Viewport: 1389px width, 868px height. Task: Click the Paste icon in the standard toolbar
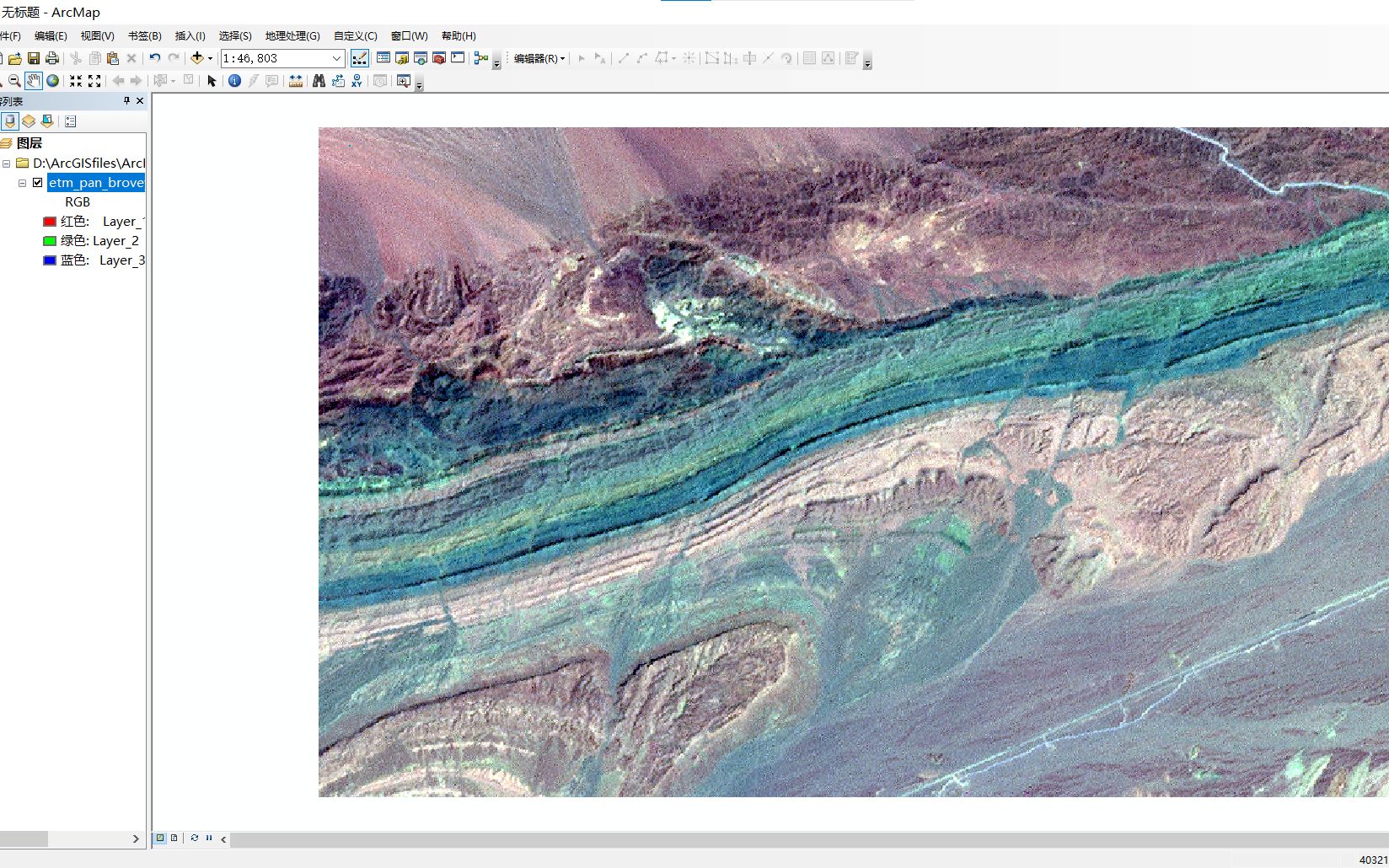coord(113,58)
